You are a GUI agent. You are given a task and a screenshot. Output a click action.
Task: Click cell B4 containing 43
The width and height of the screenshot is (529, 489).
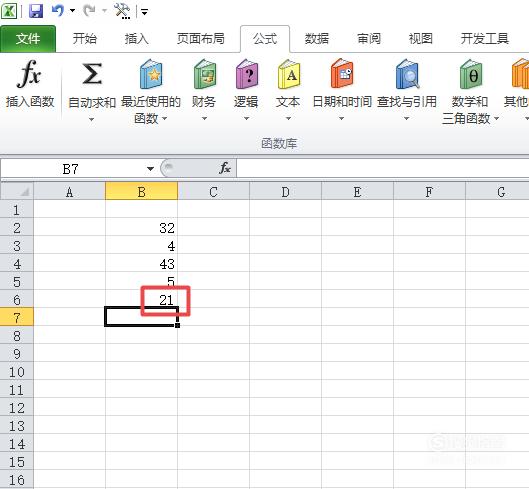(141, 264)
